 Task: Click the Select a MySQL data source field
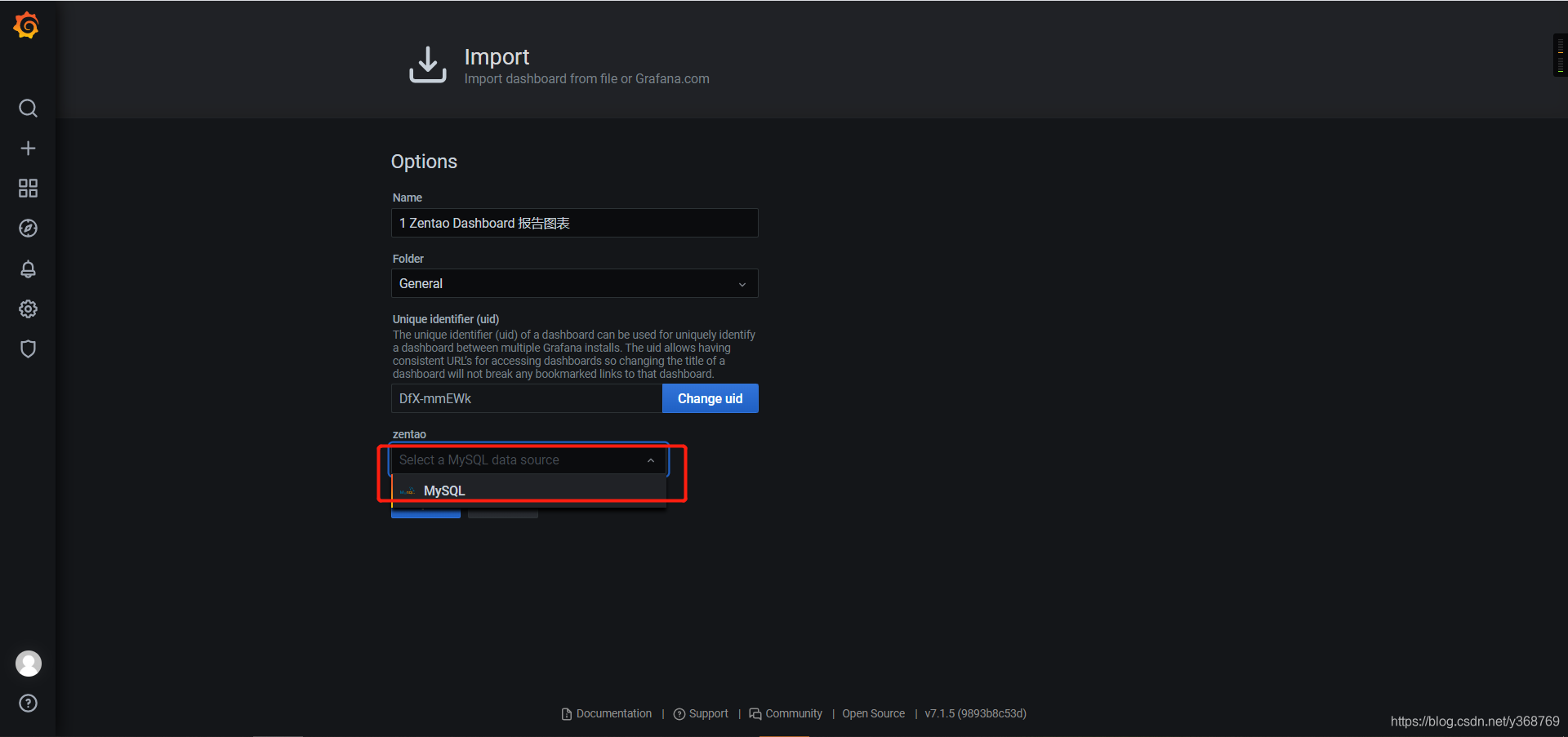pos(529,460)
